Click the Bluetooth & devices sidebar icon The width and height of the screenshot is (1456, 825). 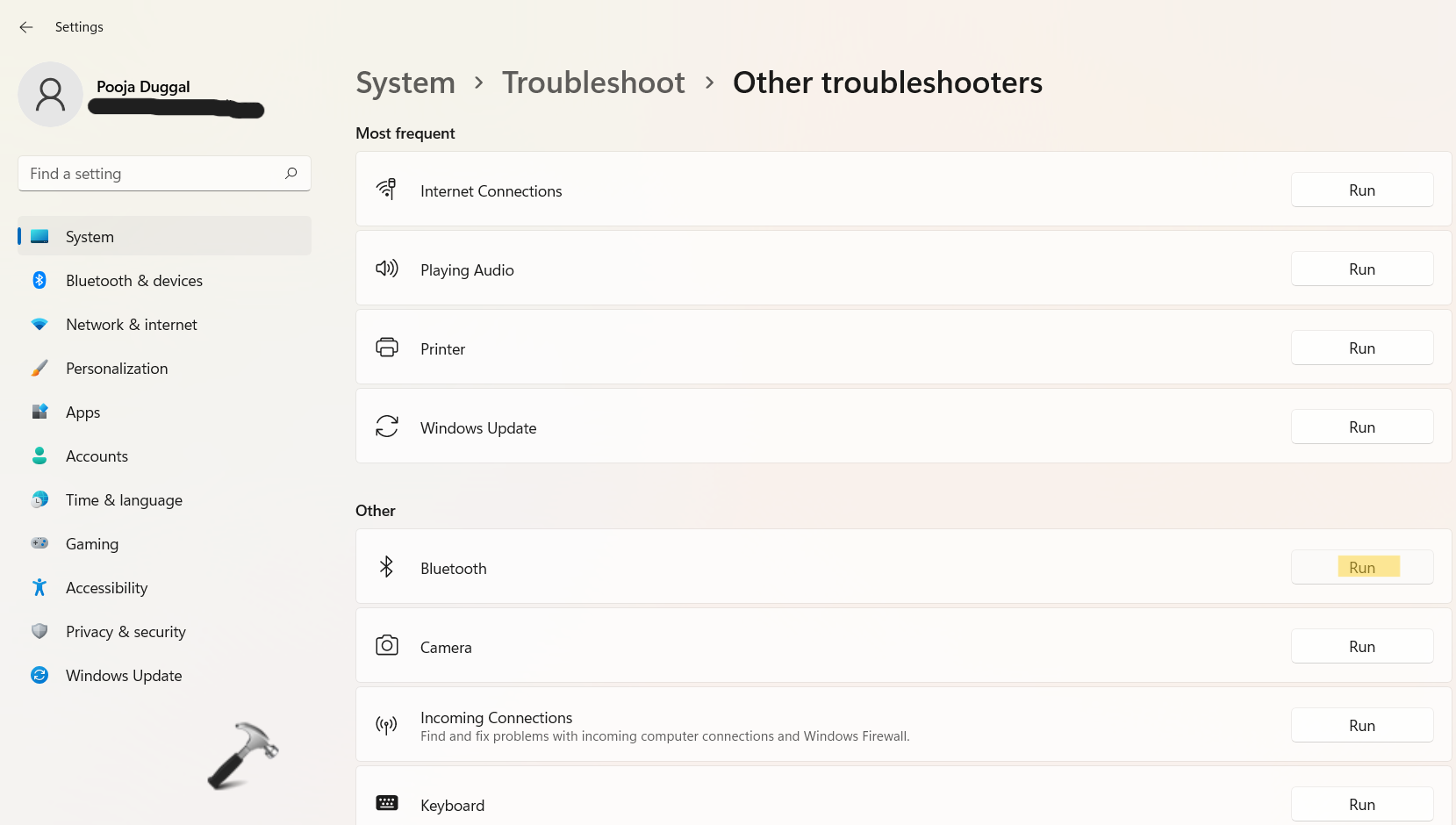coord(39,280)
